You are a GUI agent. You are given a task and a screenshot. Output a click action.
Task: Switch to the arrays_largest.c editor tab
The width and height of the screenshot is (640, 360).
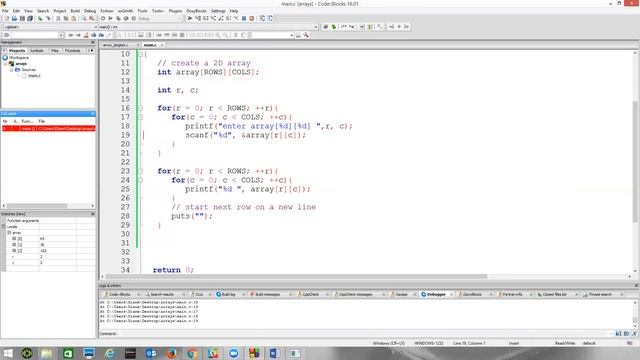116,45
